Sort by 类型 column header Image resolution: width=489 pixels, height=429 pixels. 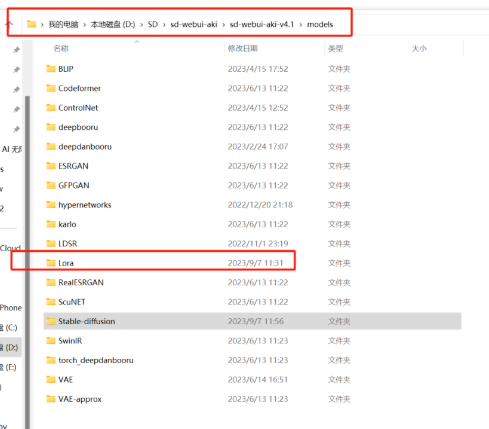tap(336, 49)
